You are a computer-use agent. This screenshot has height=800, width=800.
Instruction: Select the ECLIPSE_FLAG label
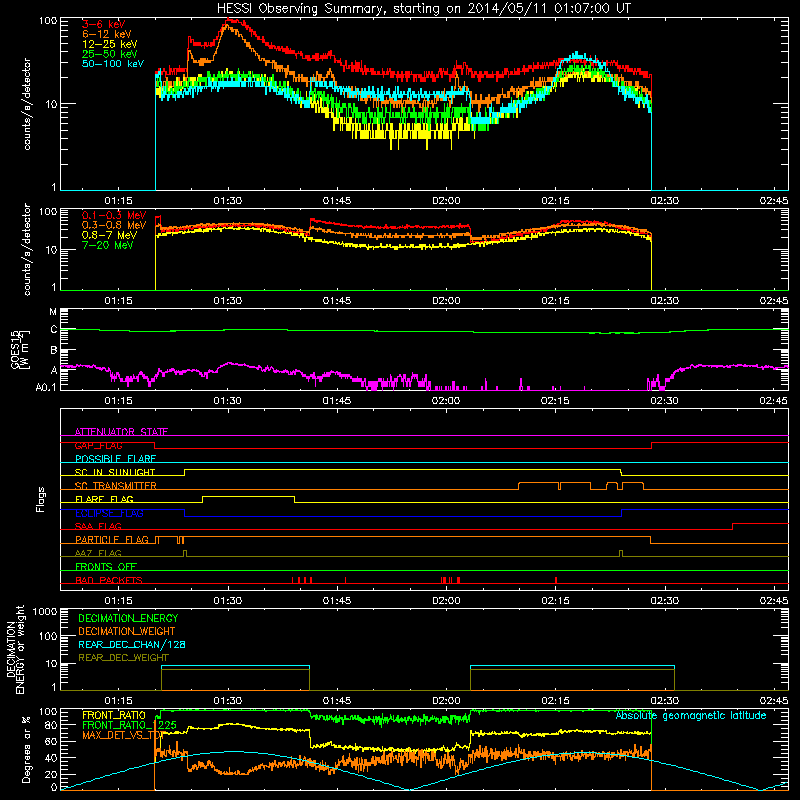tap(109, 513)
